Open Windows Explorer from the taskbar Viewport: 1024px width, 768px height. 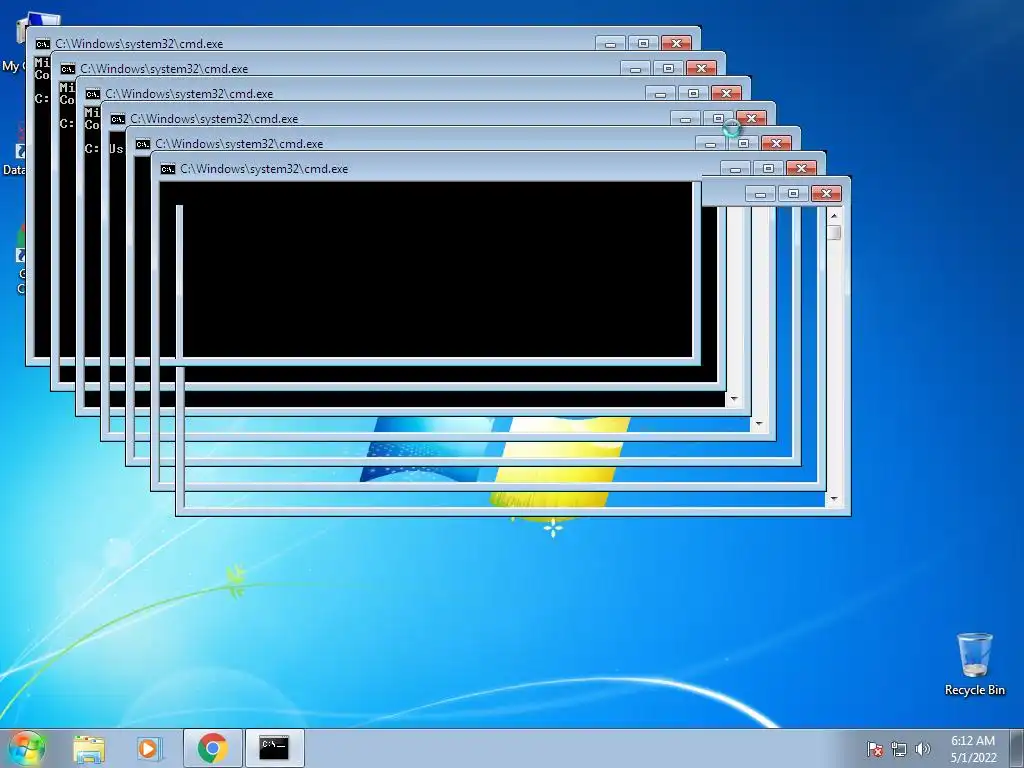(x=89, y=748)
